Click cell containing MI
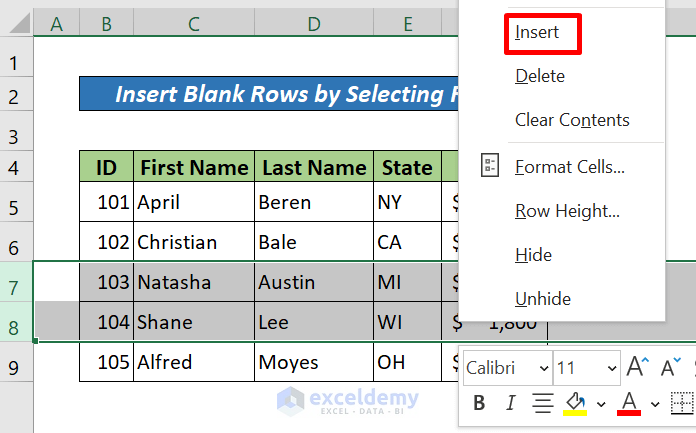This screenshot has width=696, height=433. (407, 282)
